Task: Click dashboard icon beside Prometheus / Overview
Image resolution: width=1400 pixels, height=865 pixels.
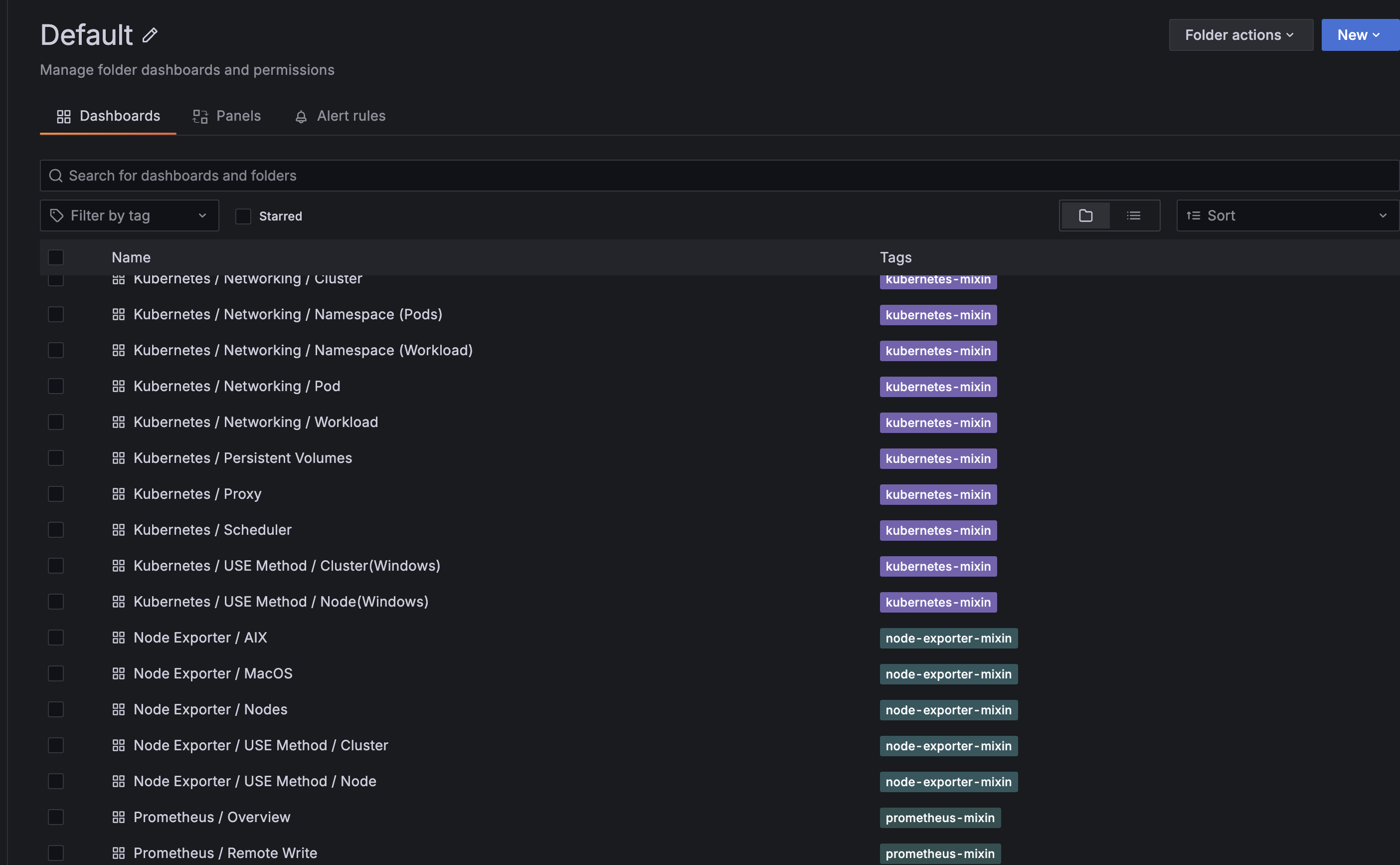Action: pos(118,817)
